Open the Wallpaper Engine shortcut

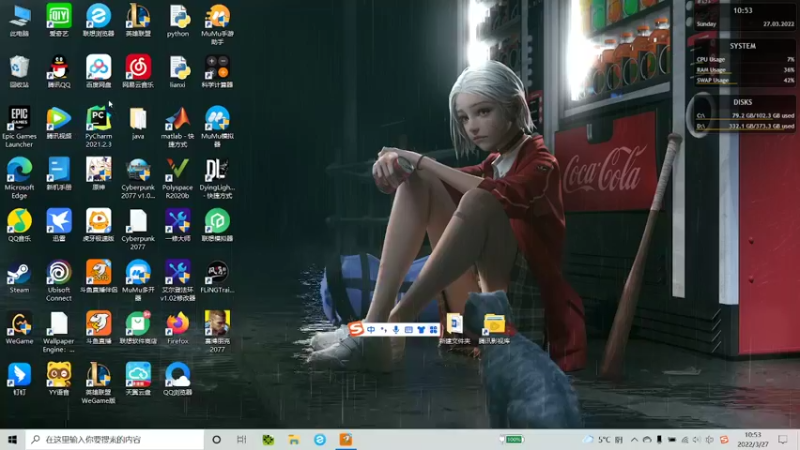tap(59, 331)
